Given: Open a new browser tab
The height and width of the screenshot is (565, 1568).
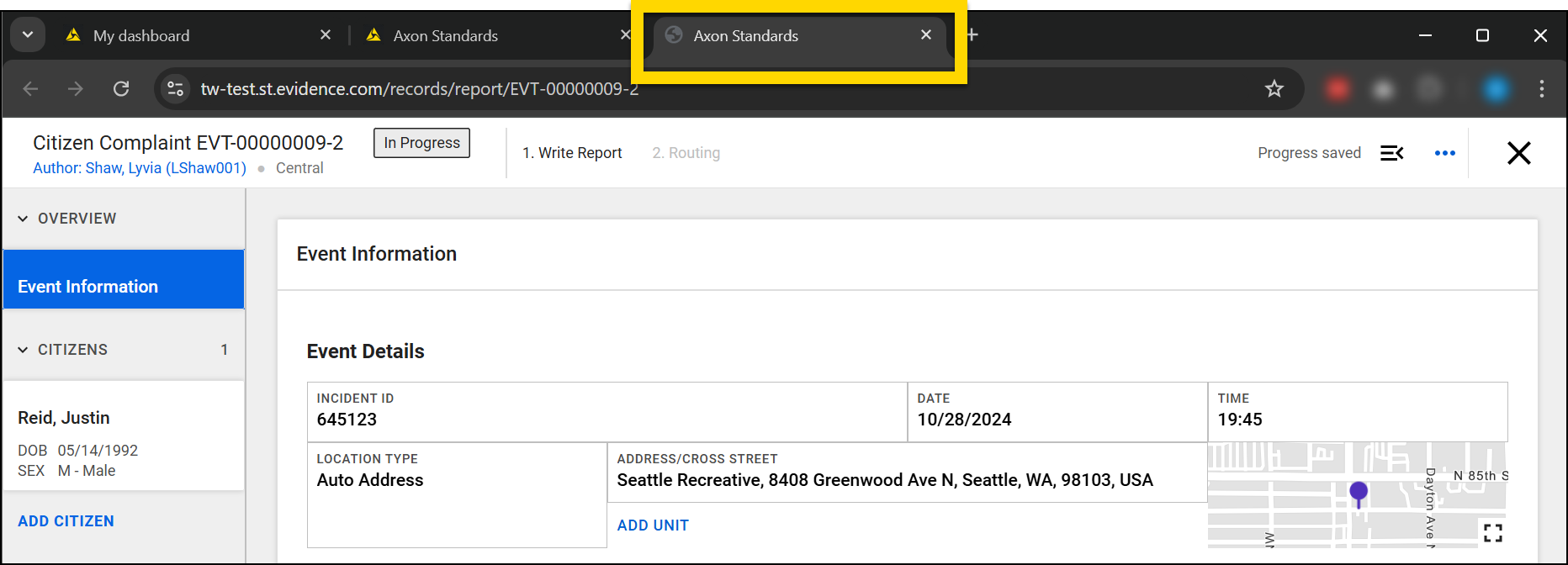Looking at the screenshot, I should [972, 35].
